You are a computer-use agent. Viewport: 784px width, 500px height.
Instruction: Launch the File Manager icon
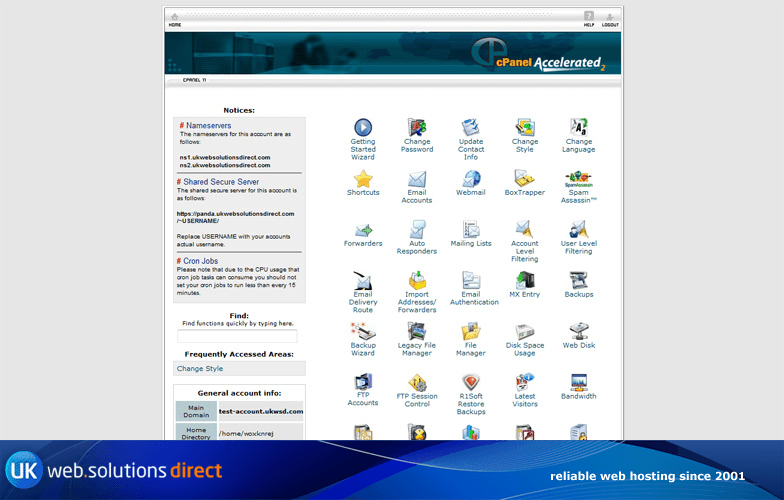471,331
